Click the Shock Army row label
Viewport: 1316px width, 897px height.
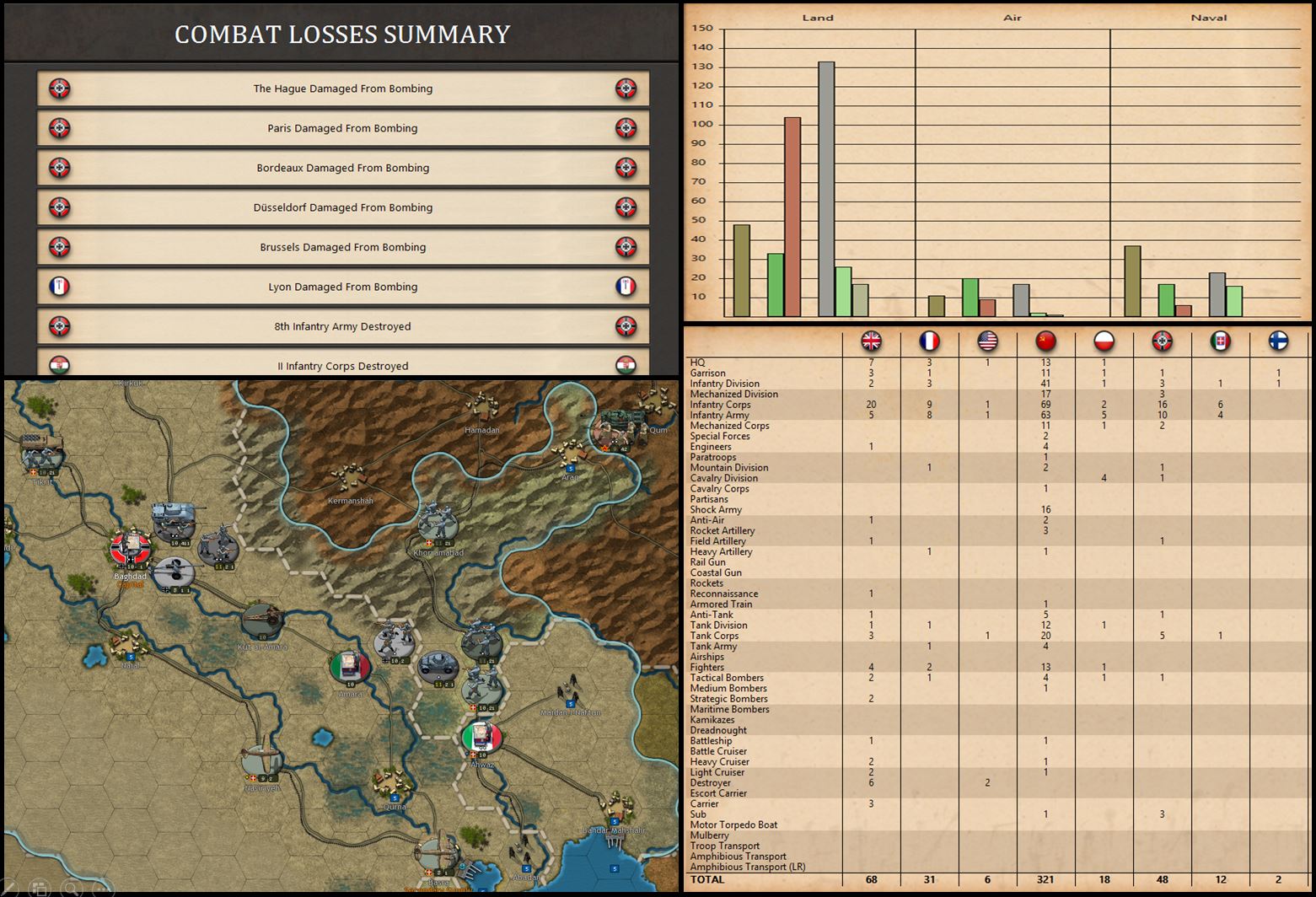coord(716,509)
